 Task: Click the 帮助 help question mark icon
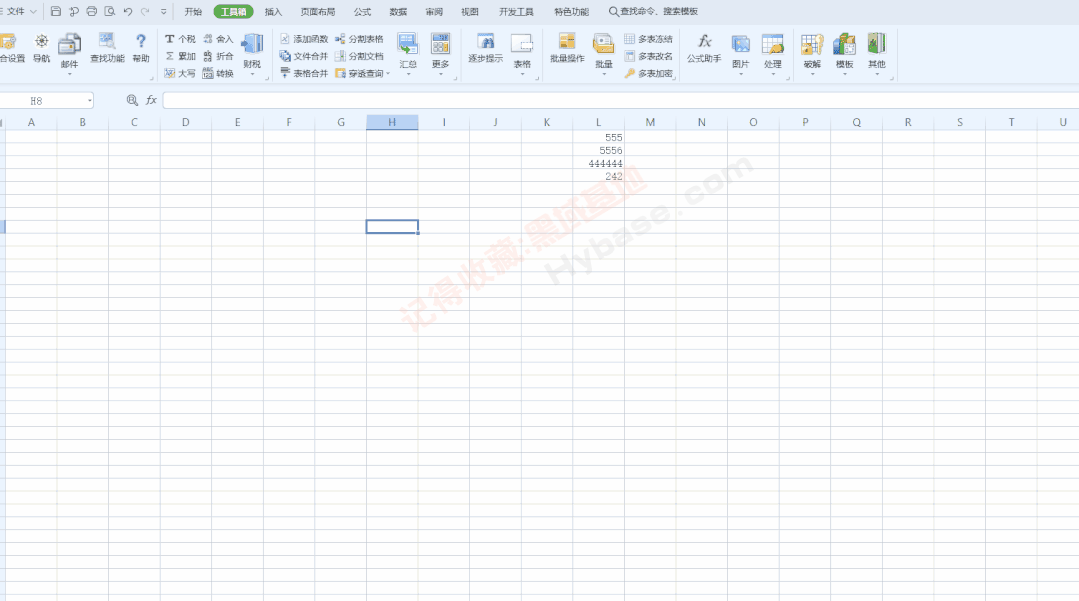click(140, 48)
